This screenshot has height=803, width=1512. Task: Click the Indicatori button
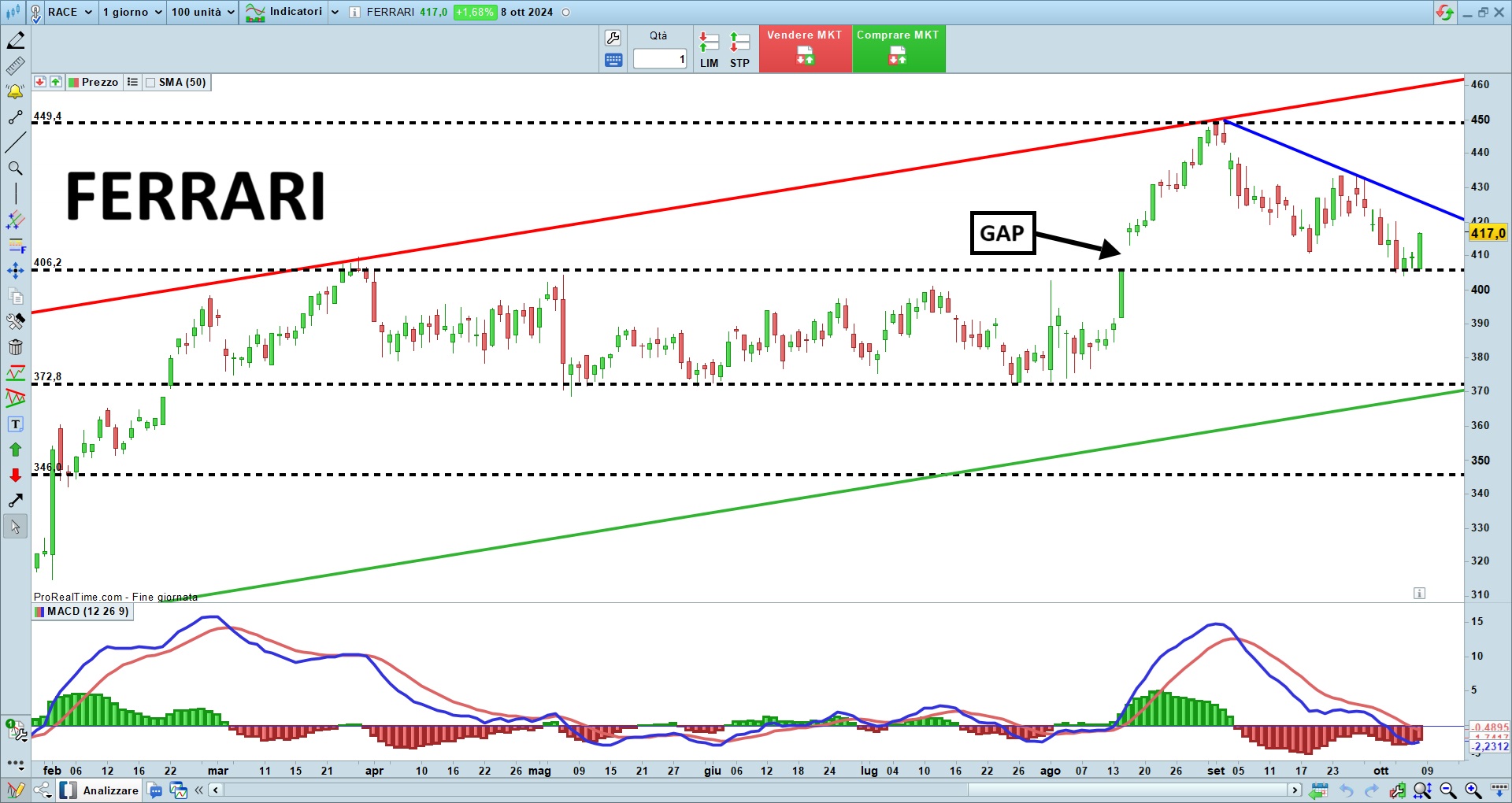(x=284, y=12)
